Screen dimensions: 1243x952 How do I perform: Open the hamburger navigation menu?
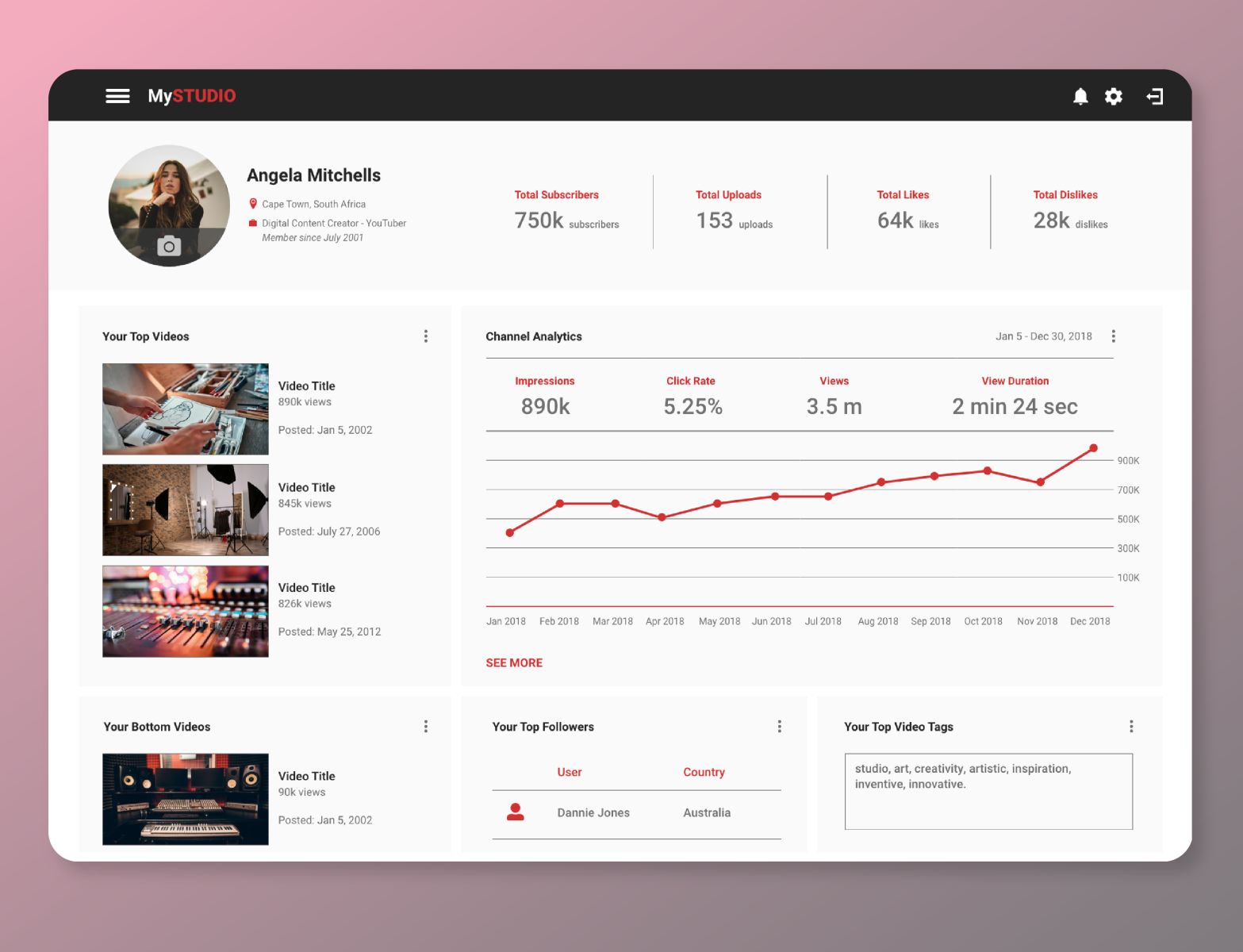(x=117, y=96)
